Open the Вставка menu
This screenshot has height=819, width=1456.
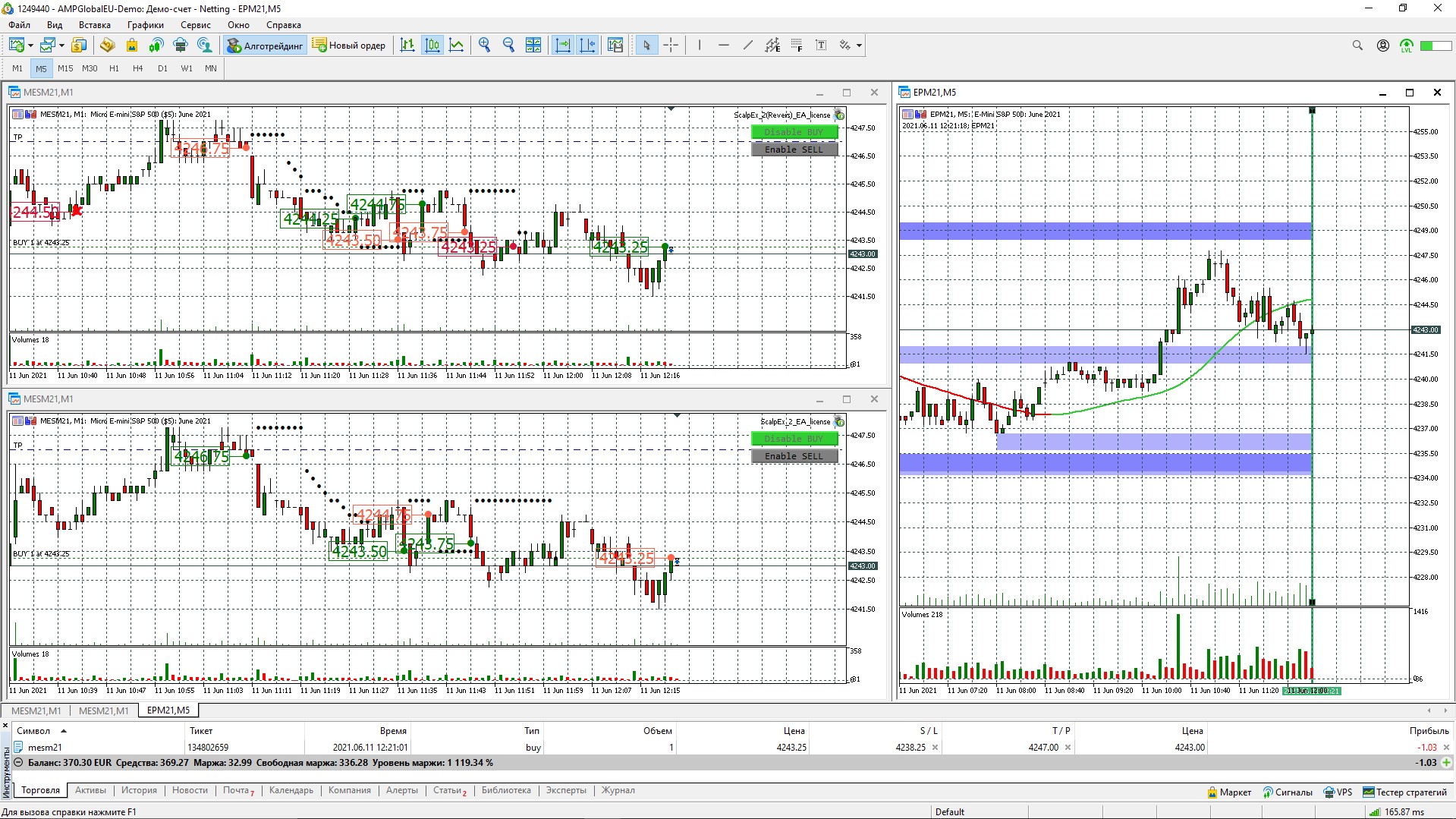95,25
